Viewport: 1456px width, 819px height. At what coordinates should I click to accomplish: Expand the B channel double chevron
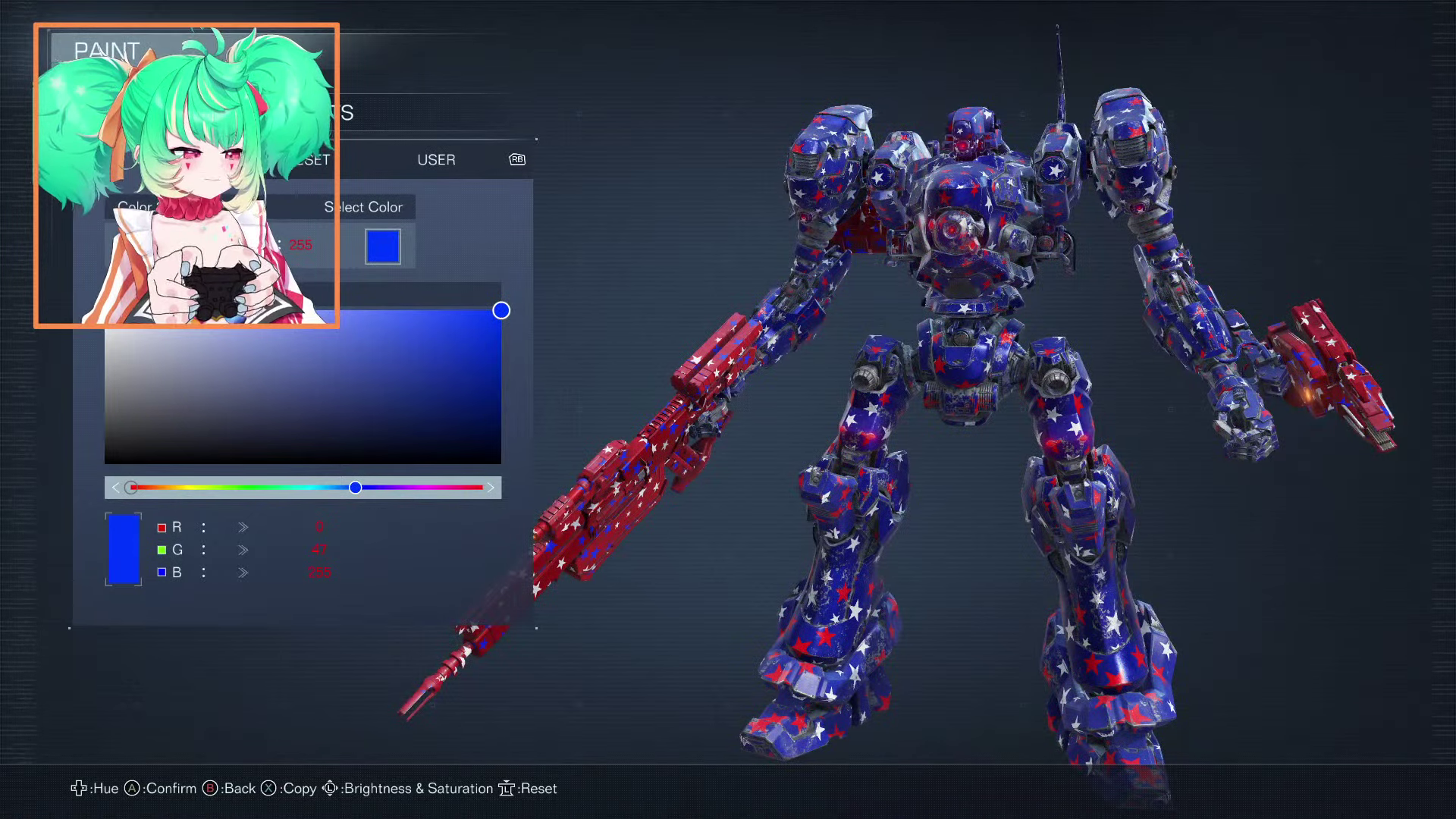tap(243, 573)
